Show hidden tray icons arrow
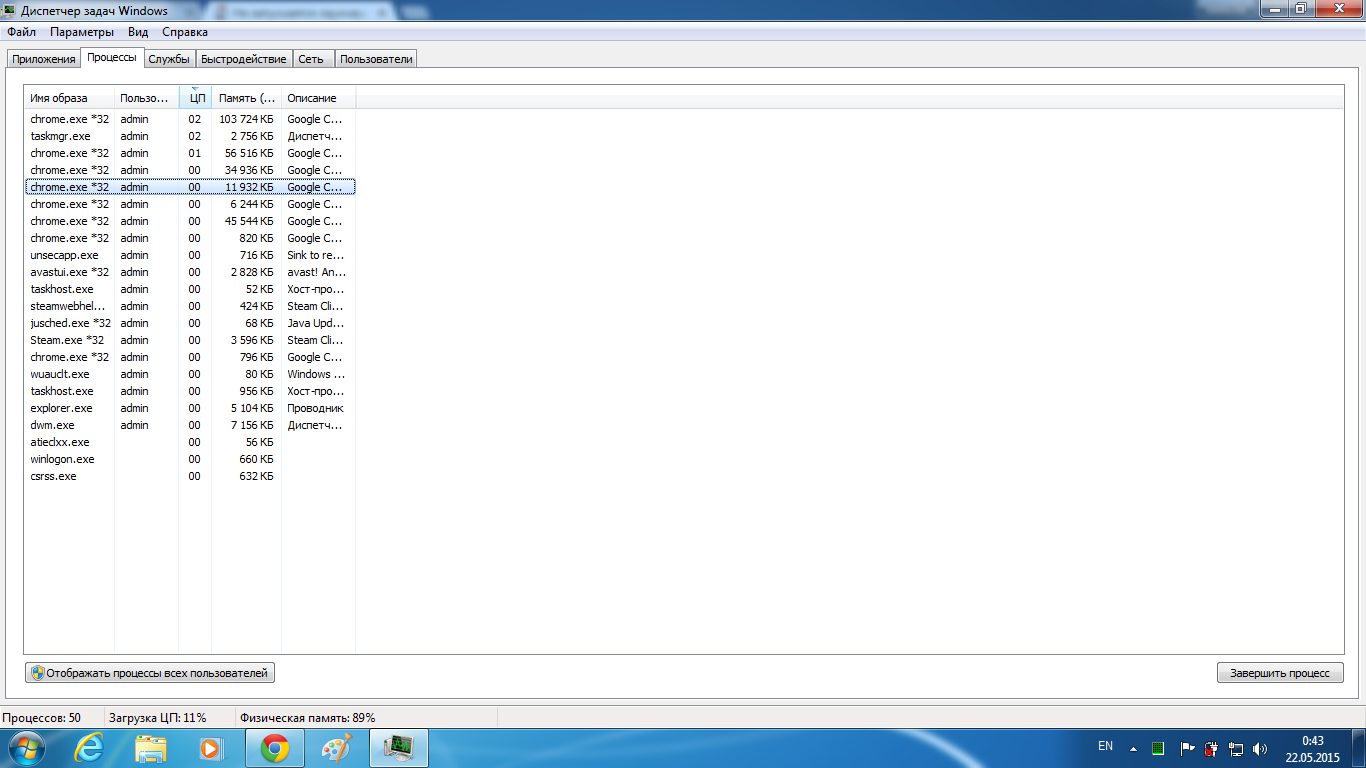 click(x=1133, y=748)
